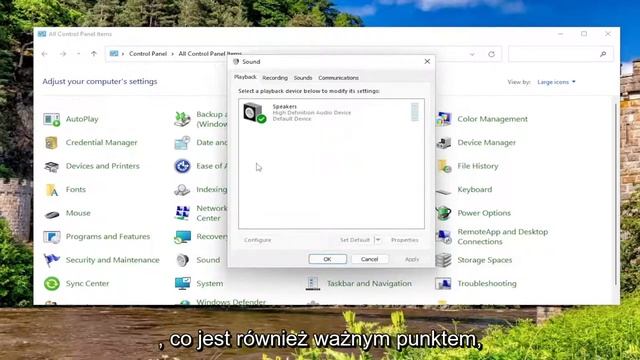Open the Recovery icon in Control Panel
640x360 pixels.
pyautogui.click(x=182, y=237)
